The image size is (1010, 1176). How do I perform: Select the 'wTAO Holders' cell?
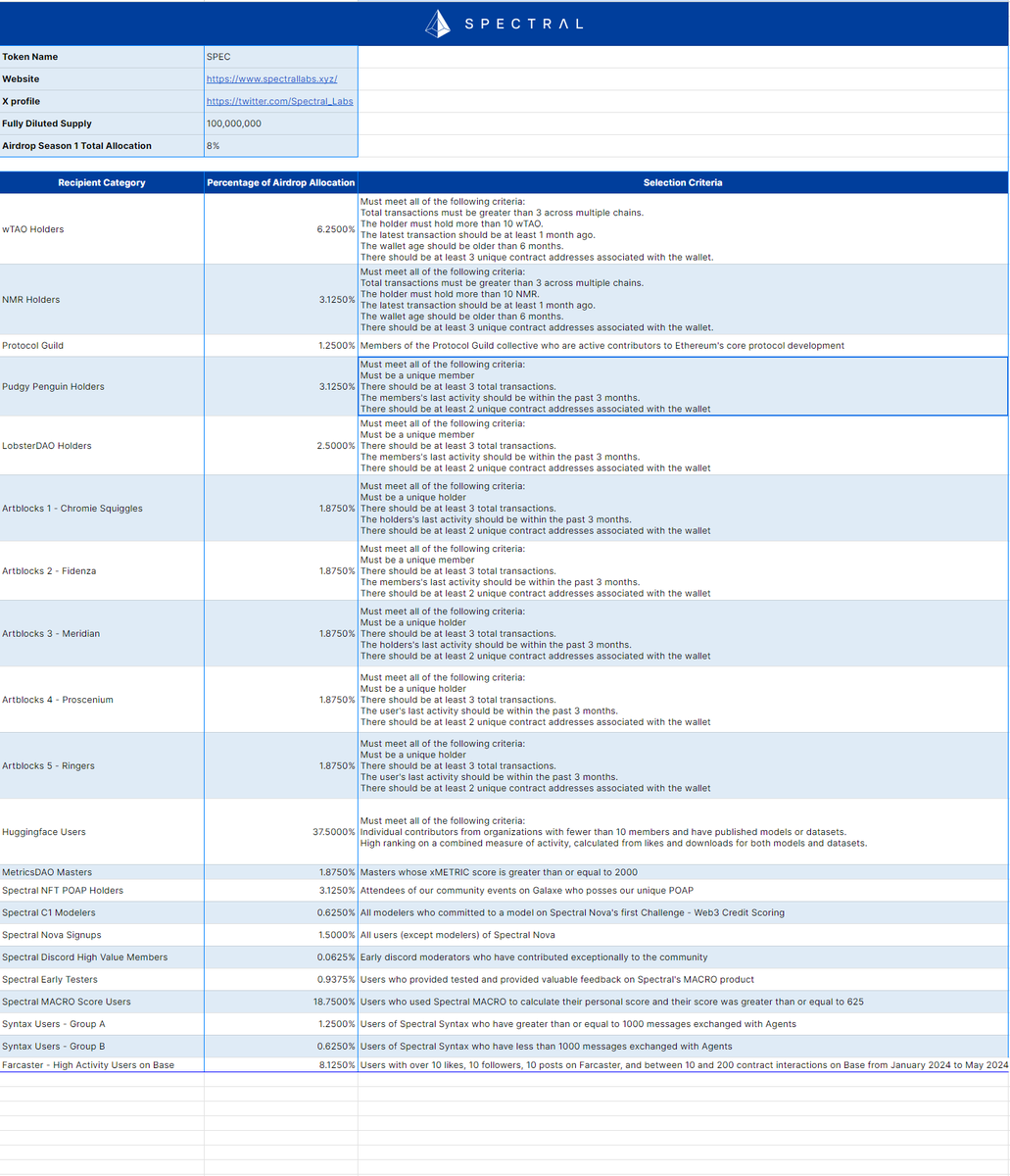coord(102,229)
